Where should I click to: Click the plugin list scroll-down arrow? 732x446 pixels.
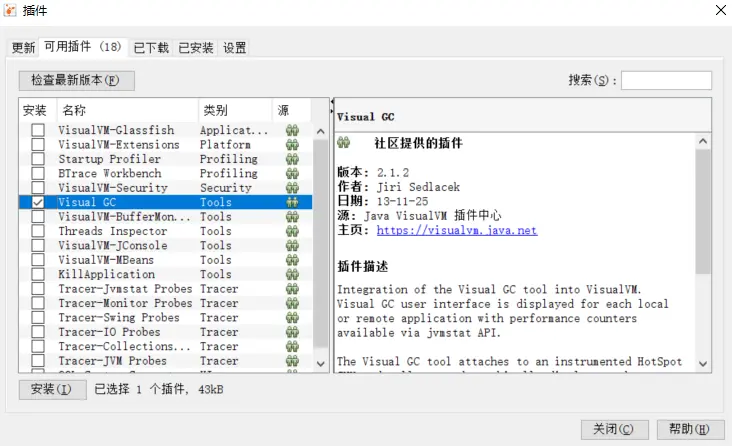point(321,364)
